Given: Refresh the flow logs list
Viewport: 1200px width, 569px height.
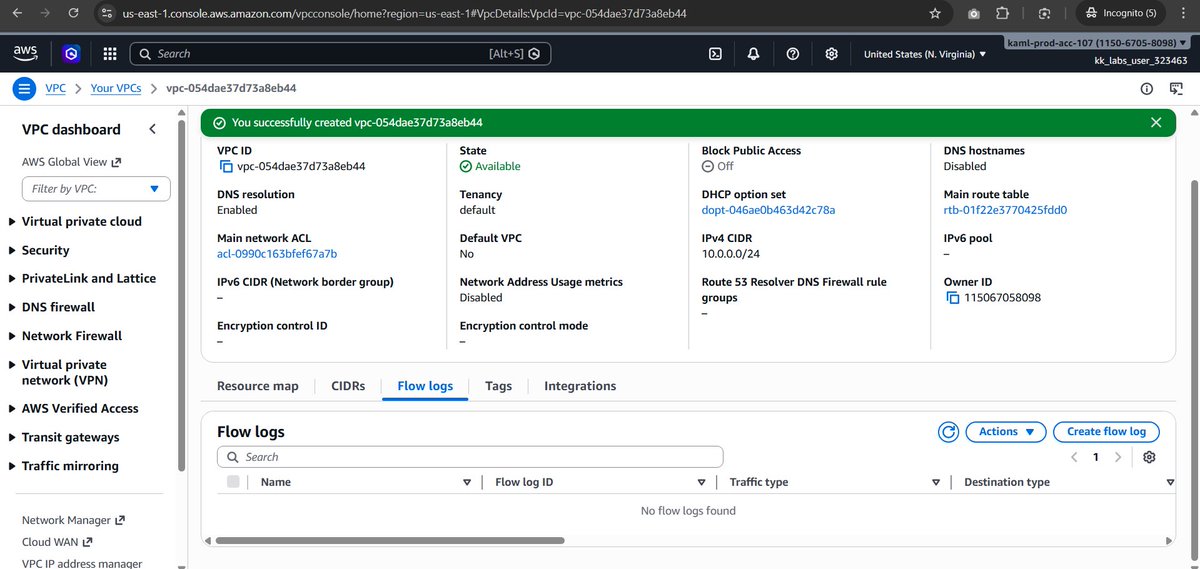Looking at the screenshot, I should point(948,432).
